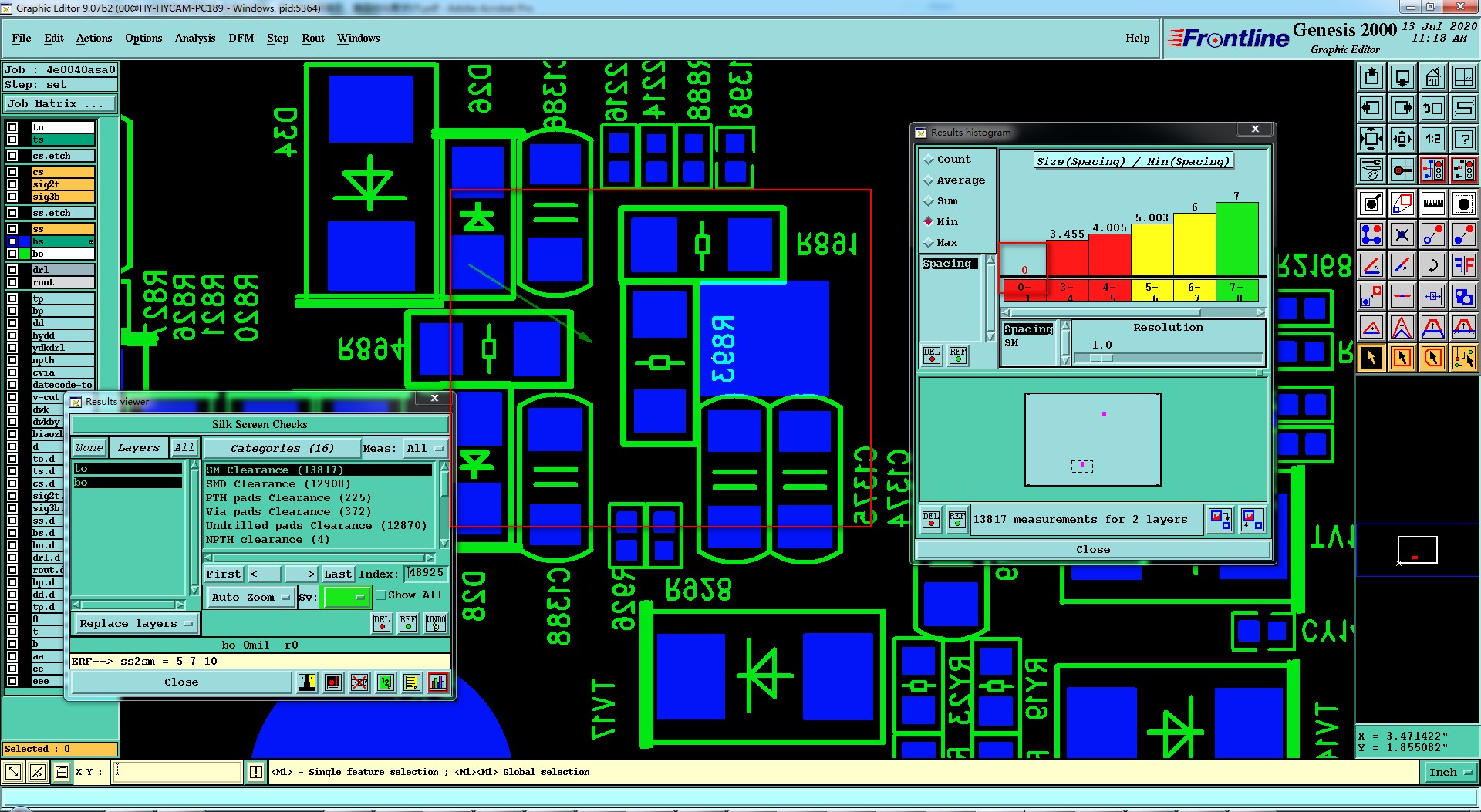The image size is (1481, 812).
Task: Click the green 1/2 page icon
Action: click(x=386, y=682)
